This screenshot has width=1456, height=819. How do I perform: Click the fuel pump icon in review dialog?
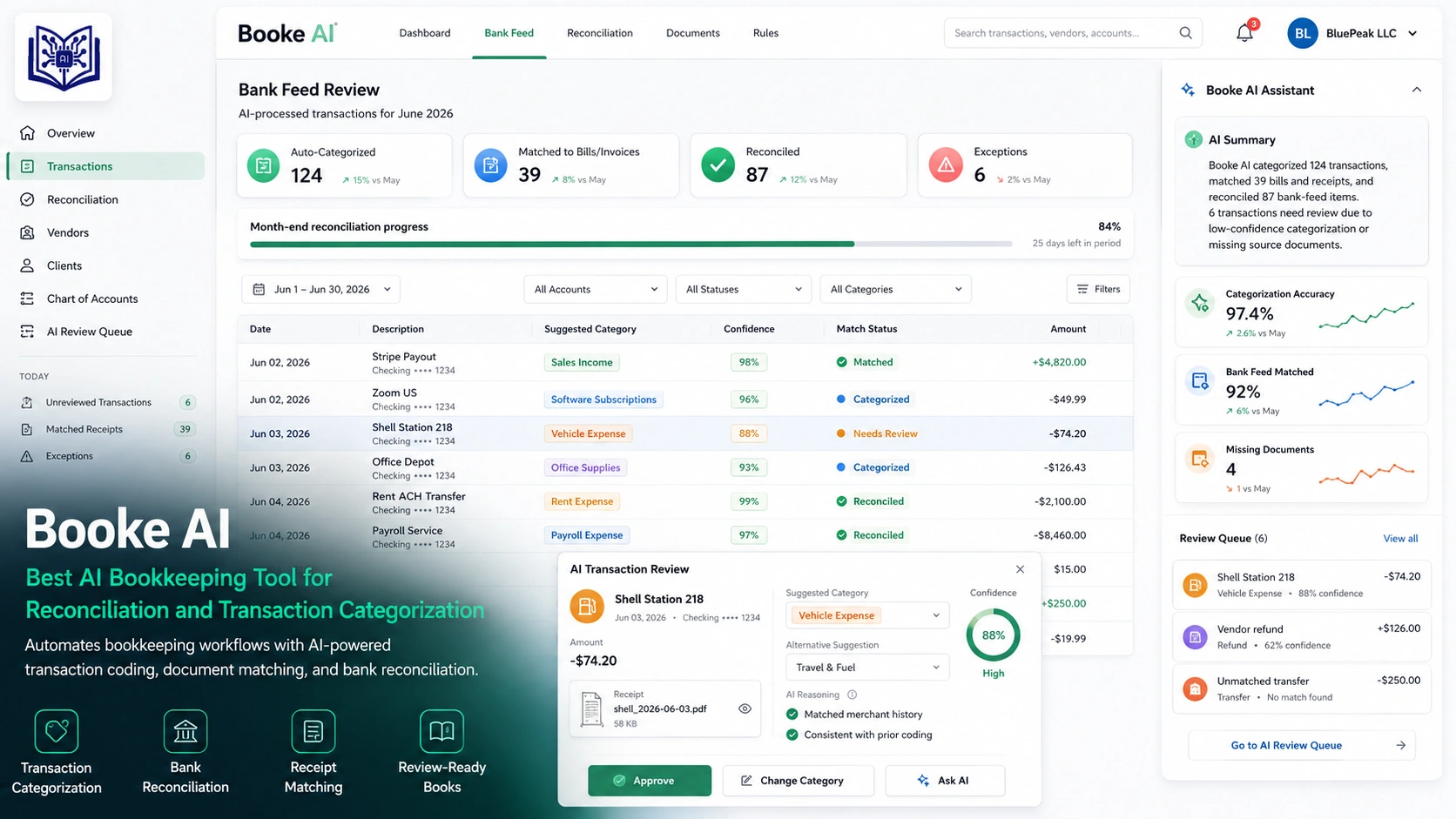(587, 607)
